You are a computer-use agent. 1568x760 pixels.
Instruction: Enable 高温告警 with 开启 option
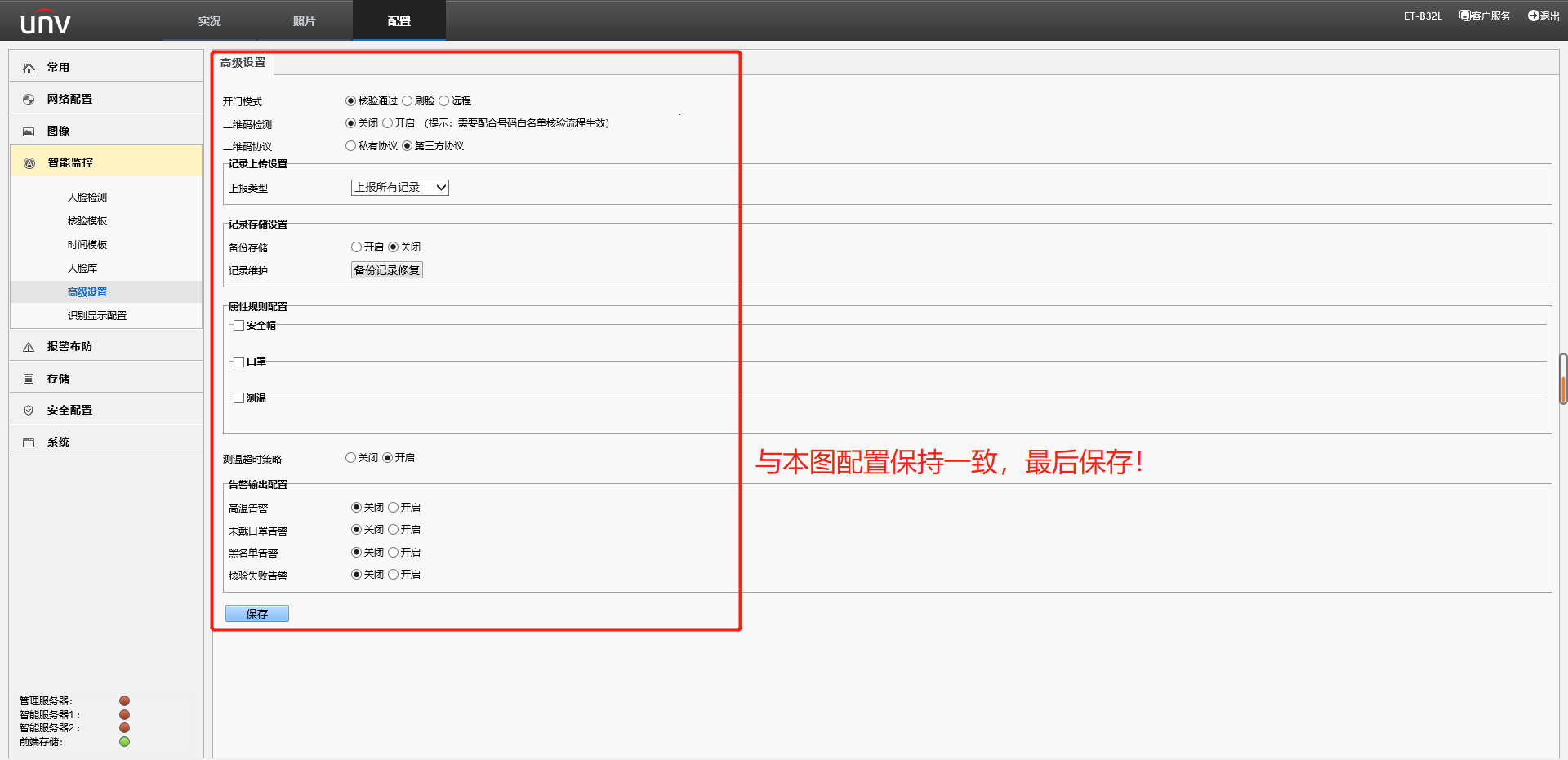(393, 508)
